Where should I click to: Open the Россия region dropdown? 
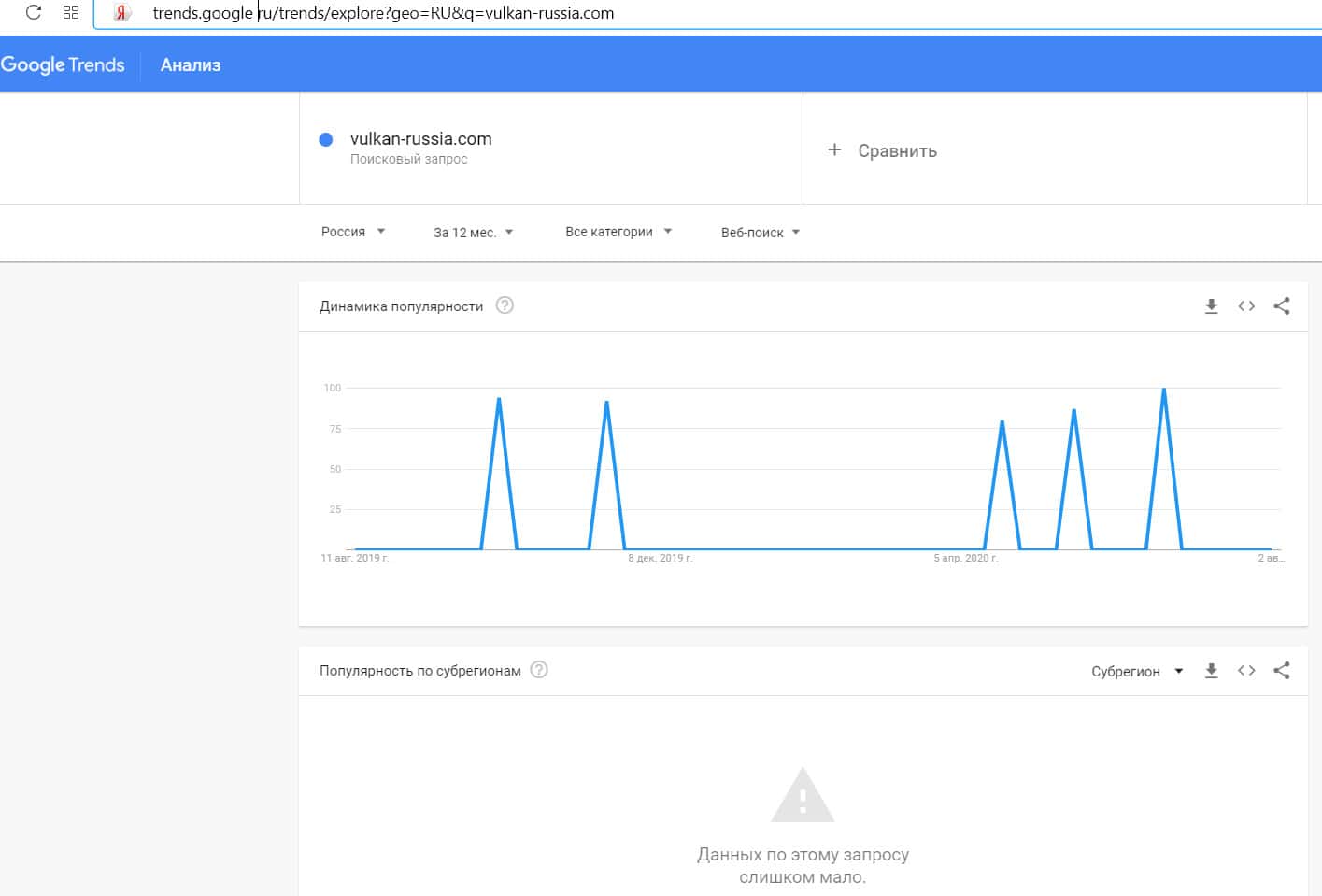click(353, 232)
